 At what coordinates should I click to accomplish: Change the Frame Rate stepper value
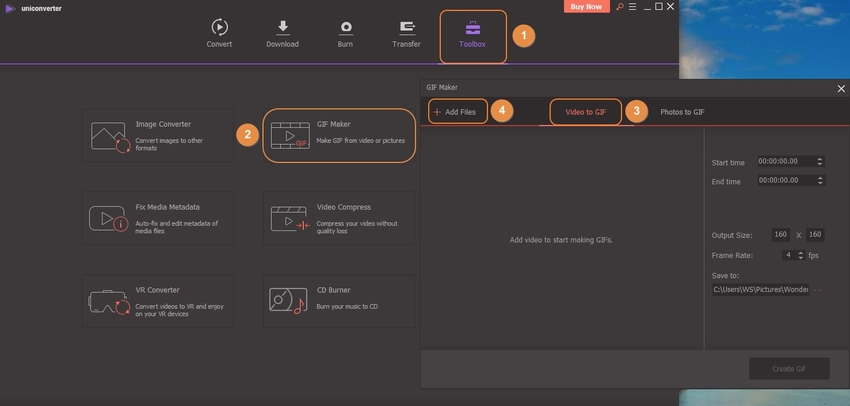tap(800, 255)
